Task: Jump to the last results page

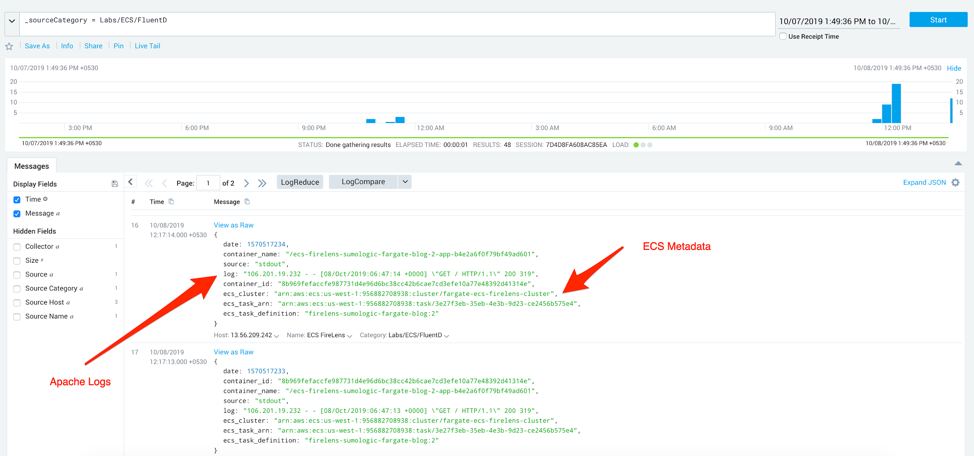Action: [262, 183]
